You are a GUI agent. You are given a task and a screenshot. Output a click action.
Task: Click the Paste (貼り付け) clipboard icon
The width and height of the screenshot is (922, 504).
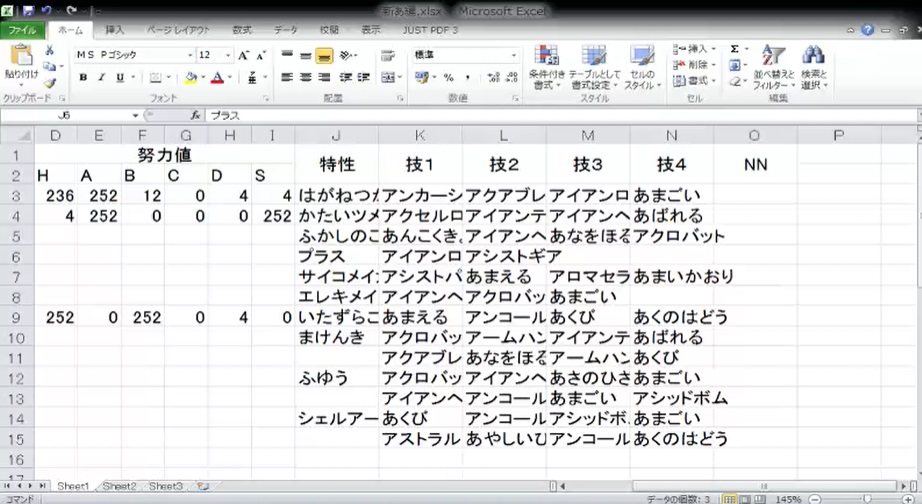[21, 55]
